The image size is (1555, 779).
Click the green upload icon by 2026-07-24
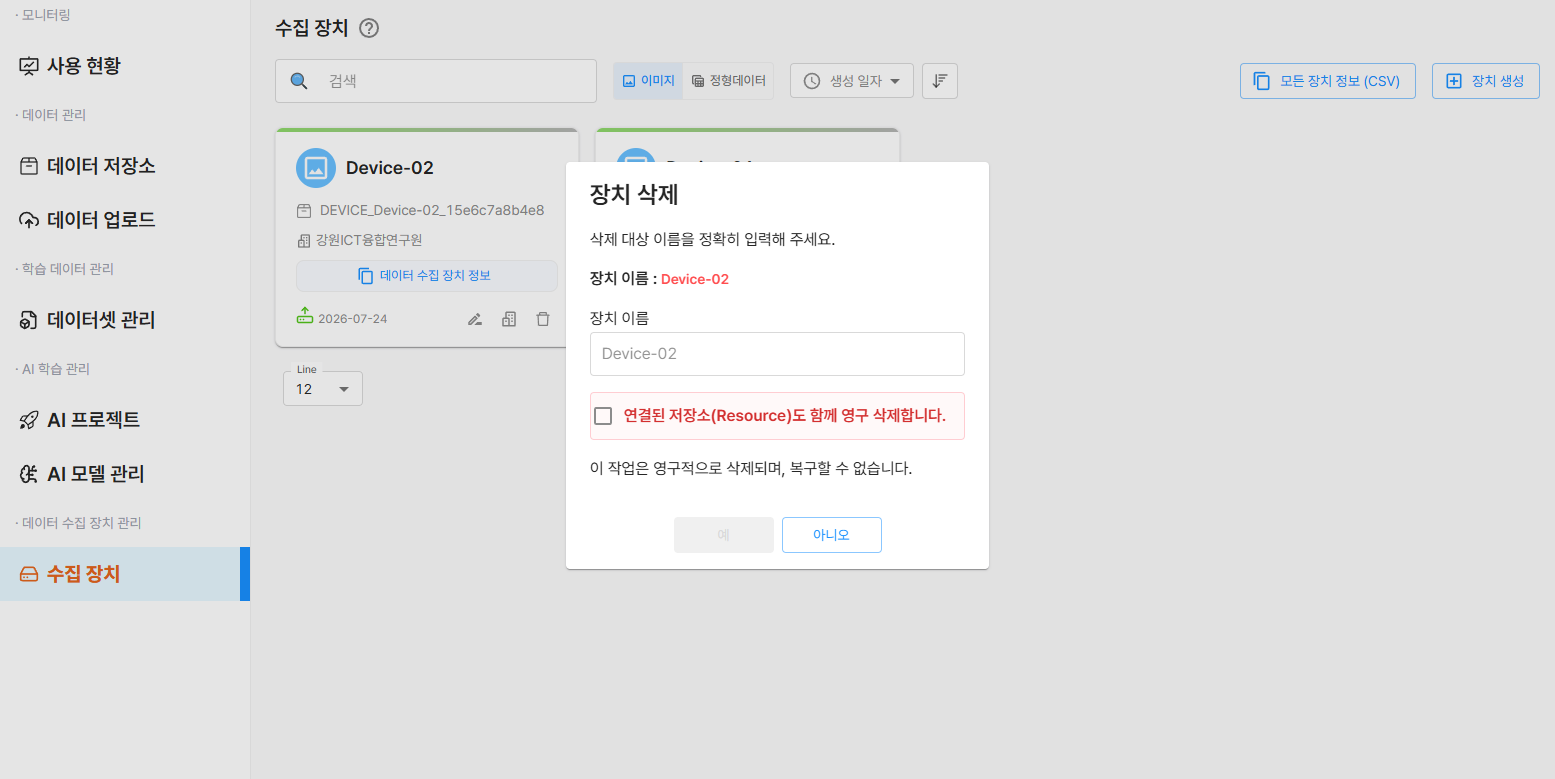pyautogui.click(x=305, y=316)
